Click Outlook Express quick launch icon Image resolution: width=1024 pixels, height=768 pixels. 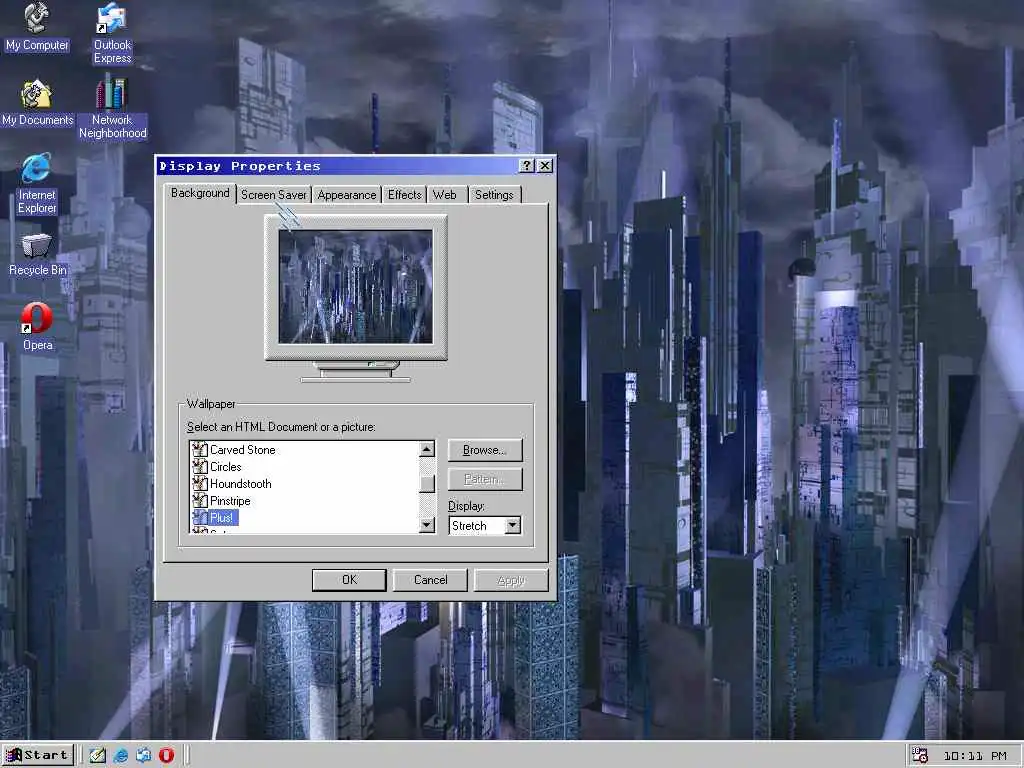pyautogui.click(x=143, y=756)
